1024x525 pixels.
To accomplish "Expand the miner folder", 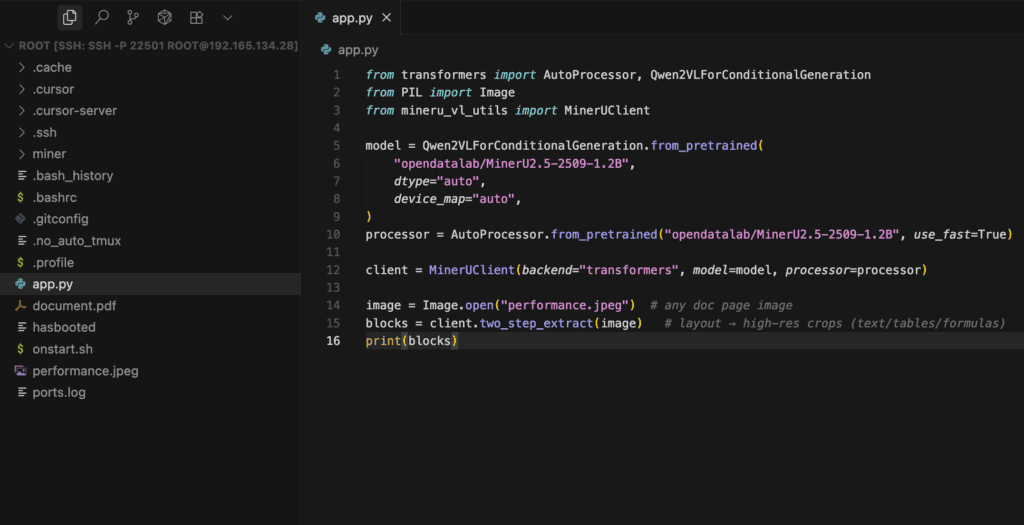I will click(x=49, y=154).
